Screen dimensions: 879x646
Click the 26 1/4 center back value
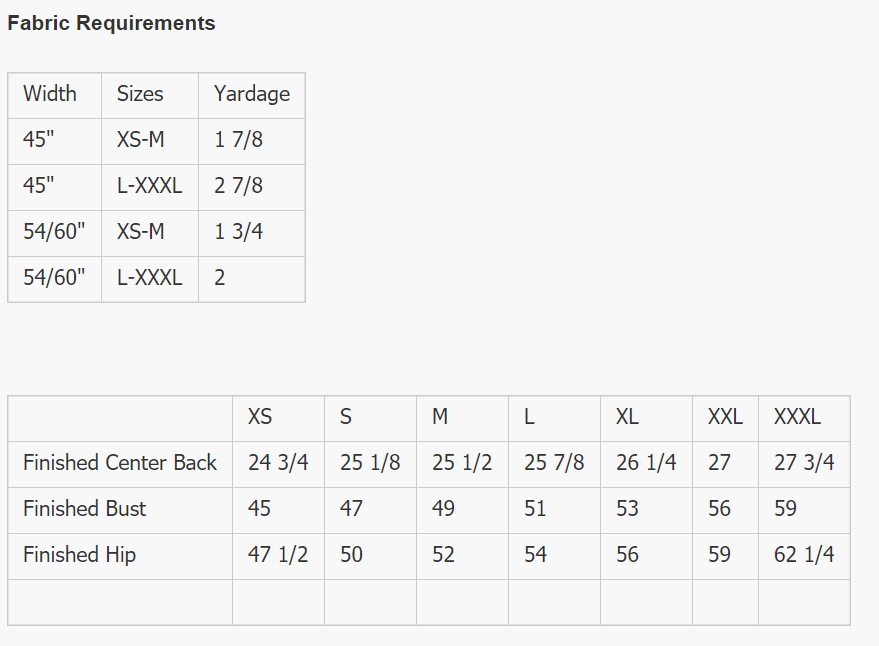click(x=646, y=464)
